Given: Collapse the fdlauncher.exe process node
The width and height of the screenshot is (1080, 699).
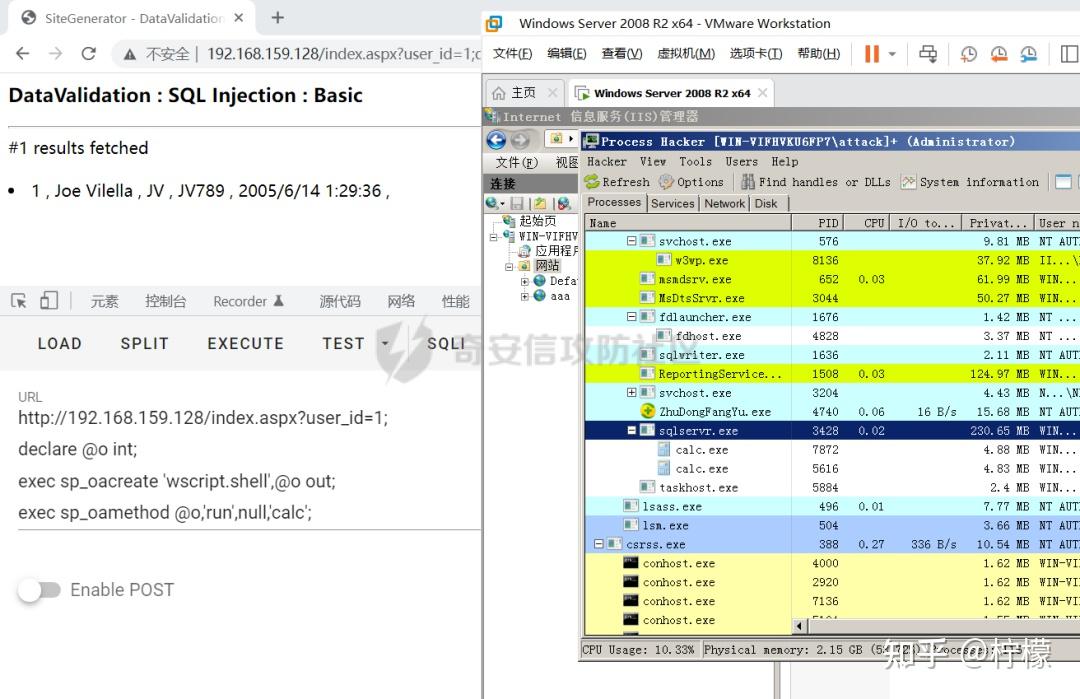Looking at the screenshot, I should [x=632, y=317].
